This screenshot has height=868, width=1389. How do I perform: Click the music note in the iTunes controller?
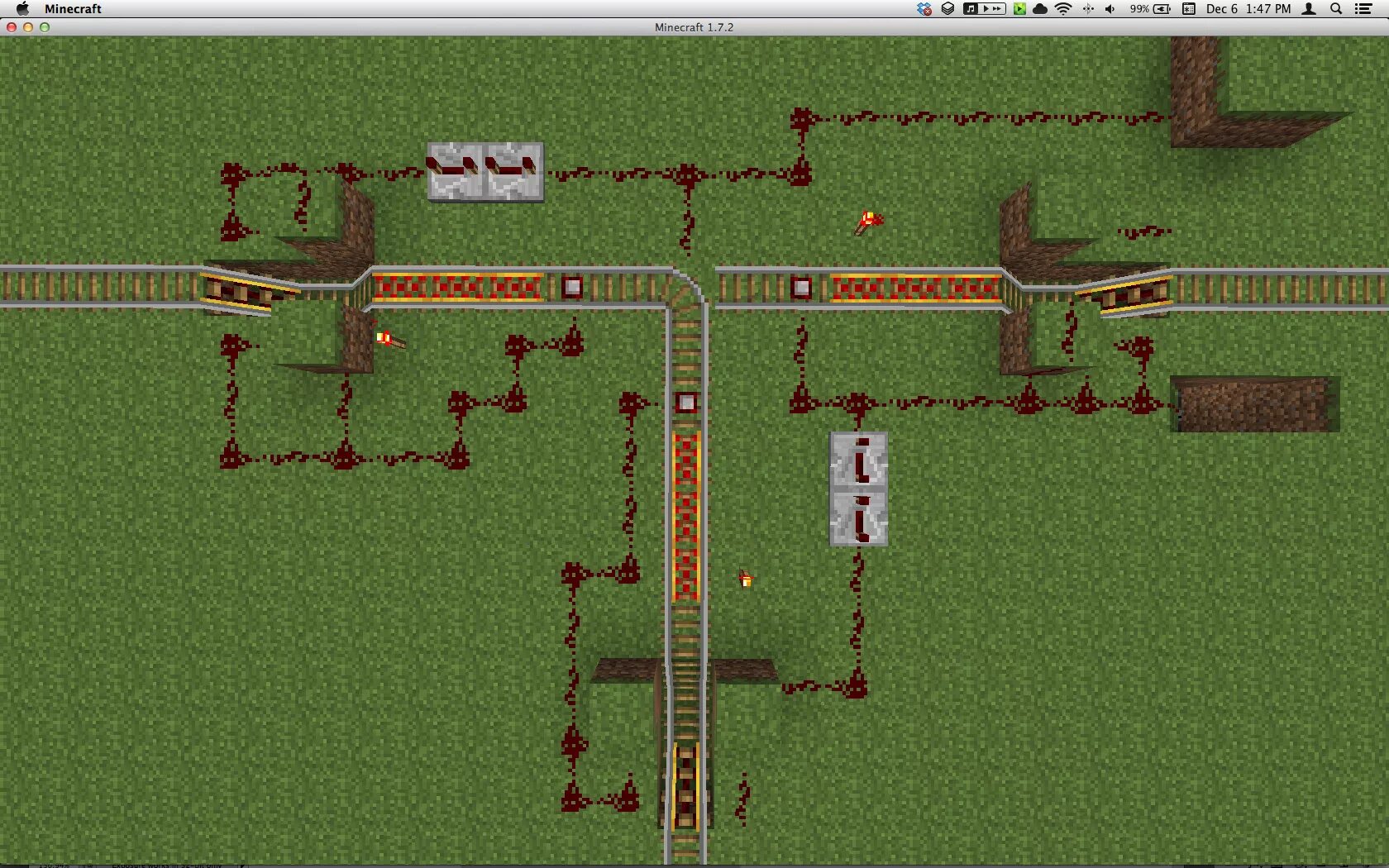point(971,8)
